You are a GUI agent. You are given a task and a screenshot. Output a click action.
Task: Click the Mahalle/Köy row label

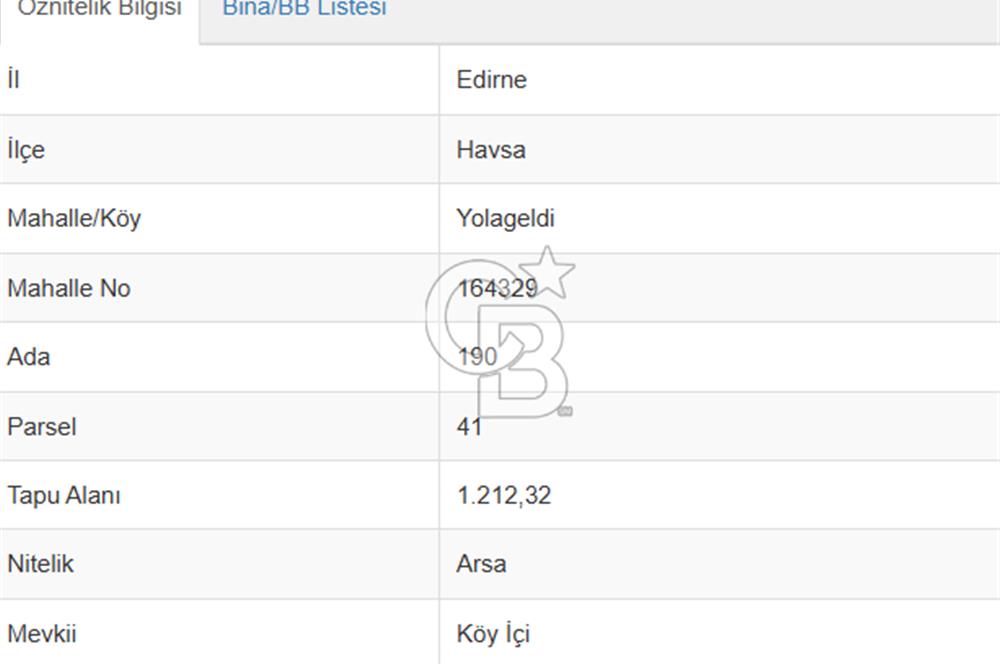(x=75, y=219)
